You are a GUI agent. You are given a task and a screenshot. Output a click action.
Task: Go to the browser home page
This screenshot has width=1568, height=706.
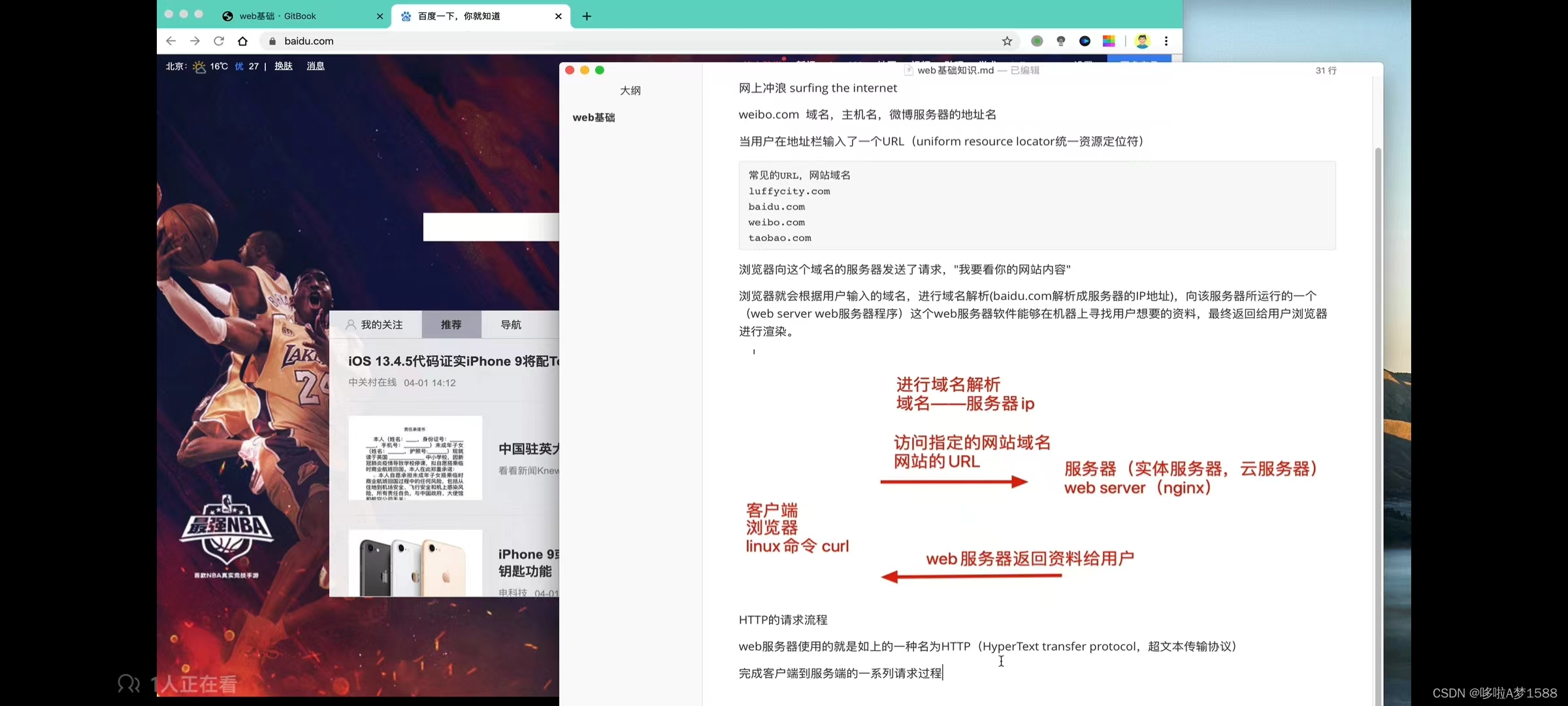click(x=243, y=41)
